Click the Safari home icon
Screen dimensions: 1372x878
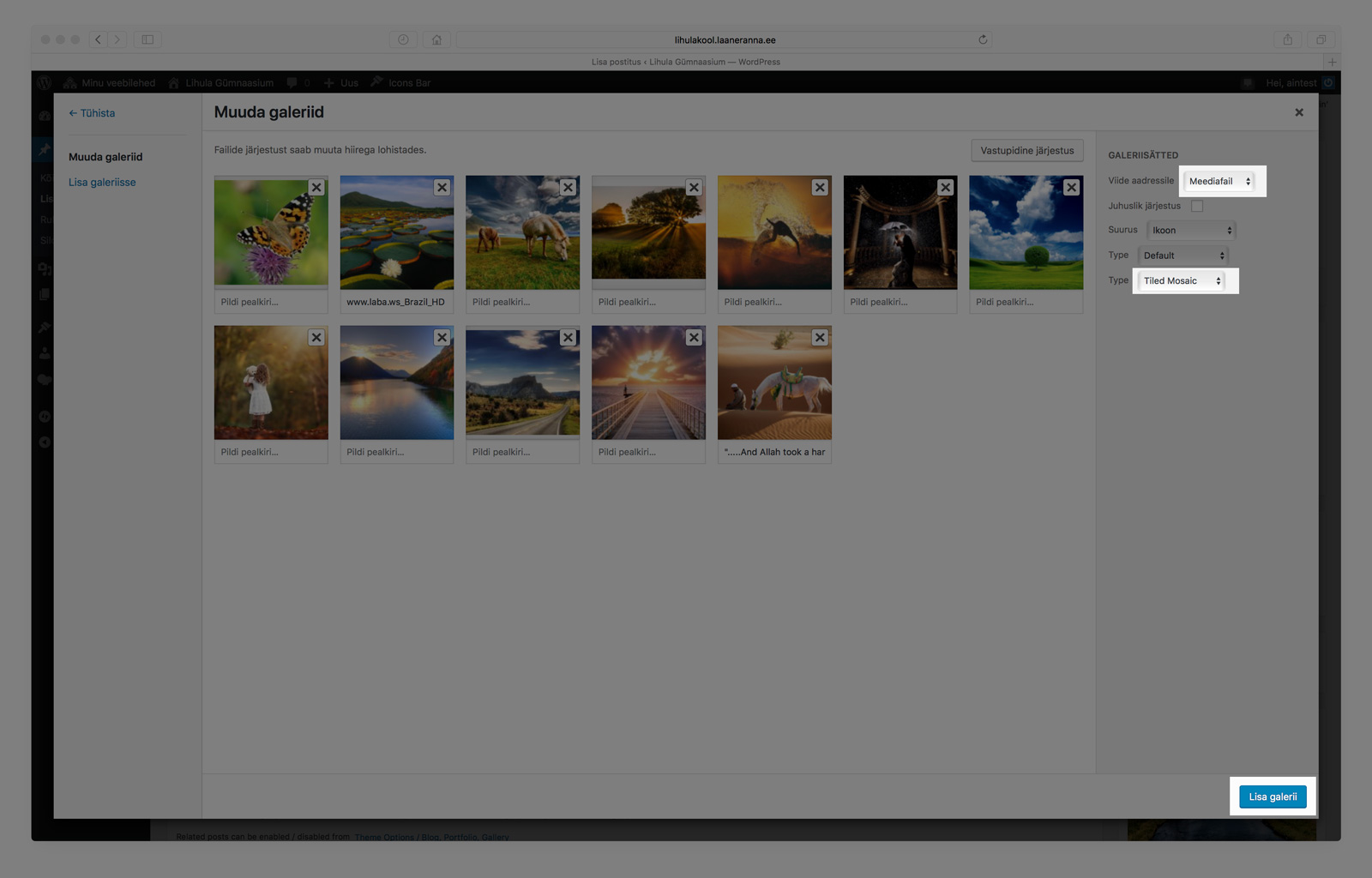tap(436, 39)
